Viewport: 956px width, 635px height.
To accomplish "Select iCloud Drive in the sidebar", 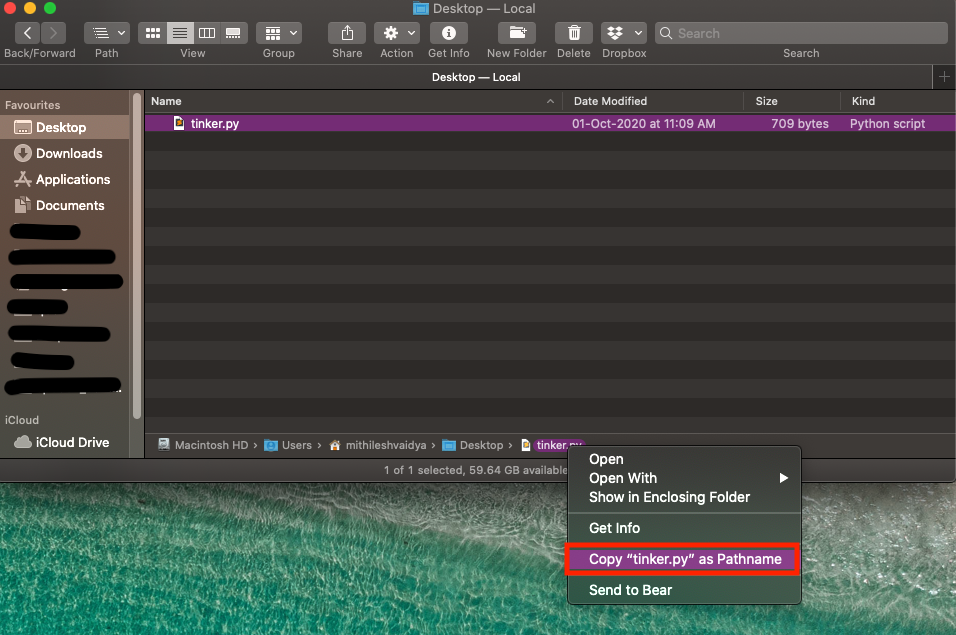I will 72,442.
